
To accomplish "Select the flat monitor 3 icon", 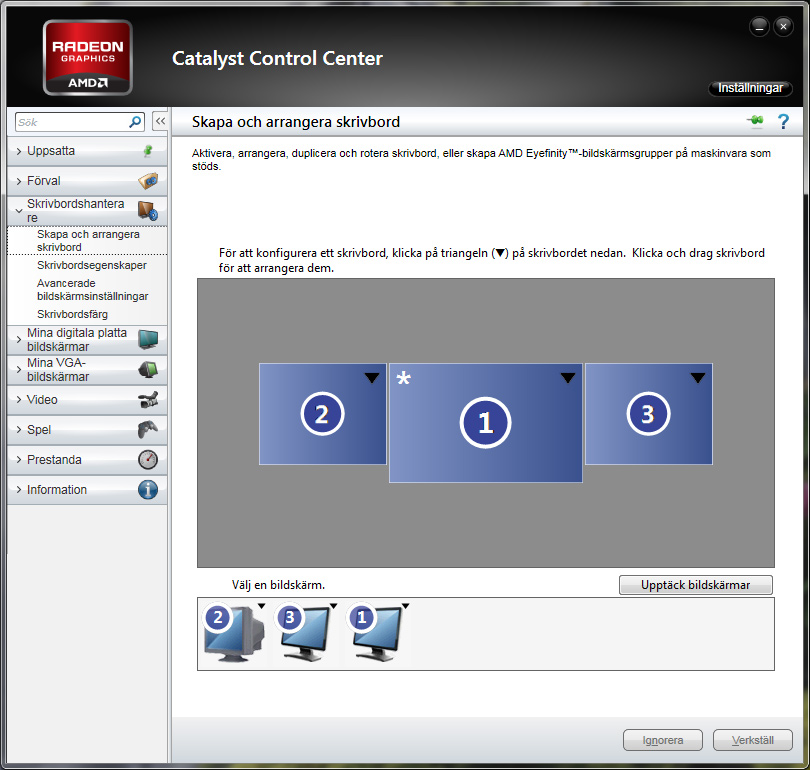I will coord(306,634).
